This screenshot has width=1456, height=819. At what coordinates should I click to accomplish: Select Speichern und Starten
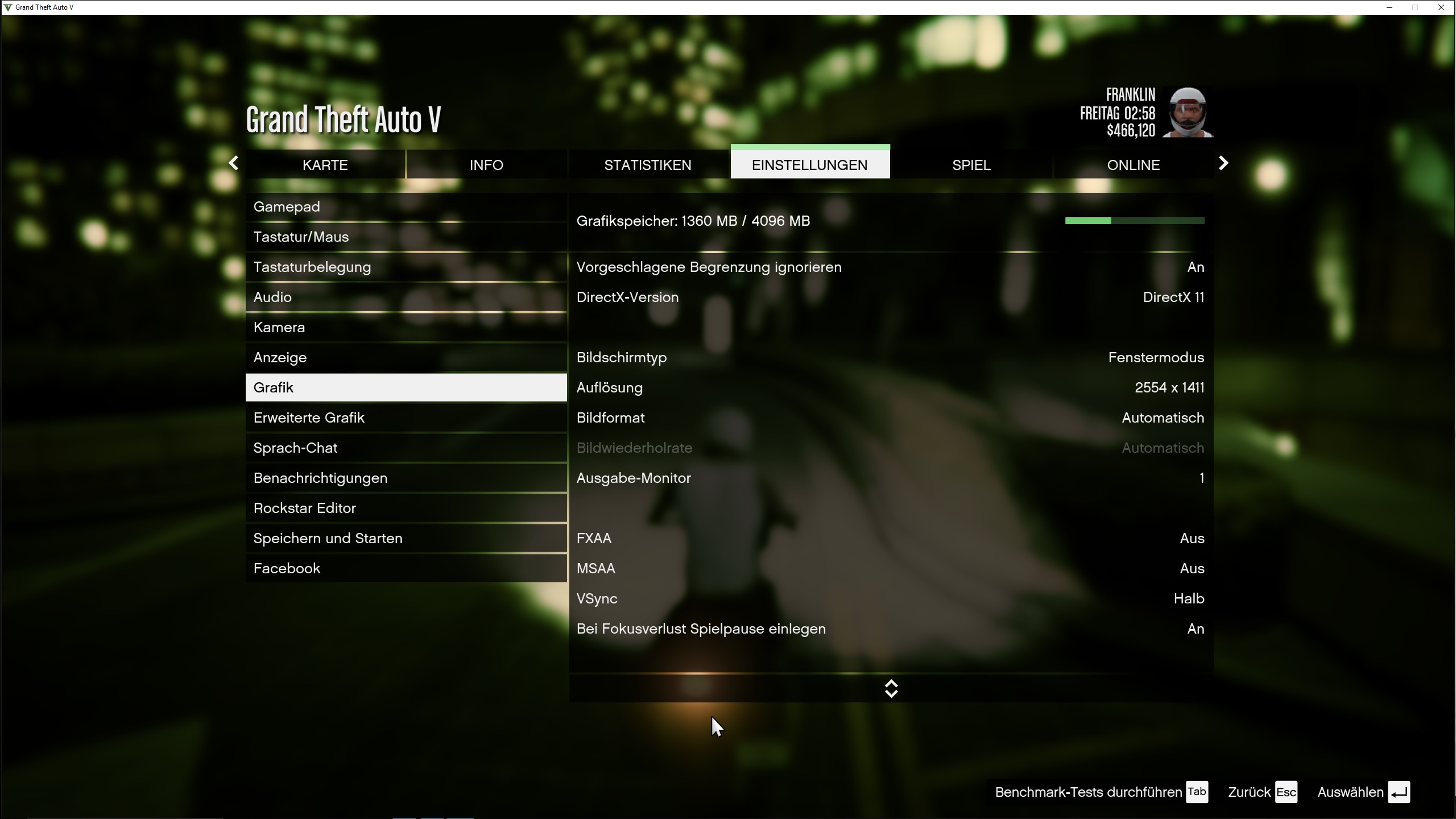coord(406,538)
